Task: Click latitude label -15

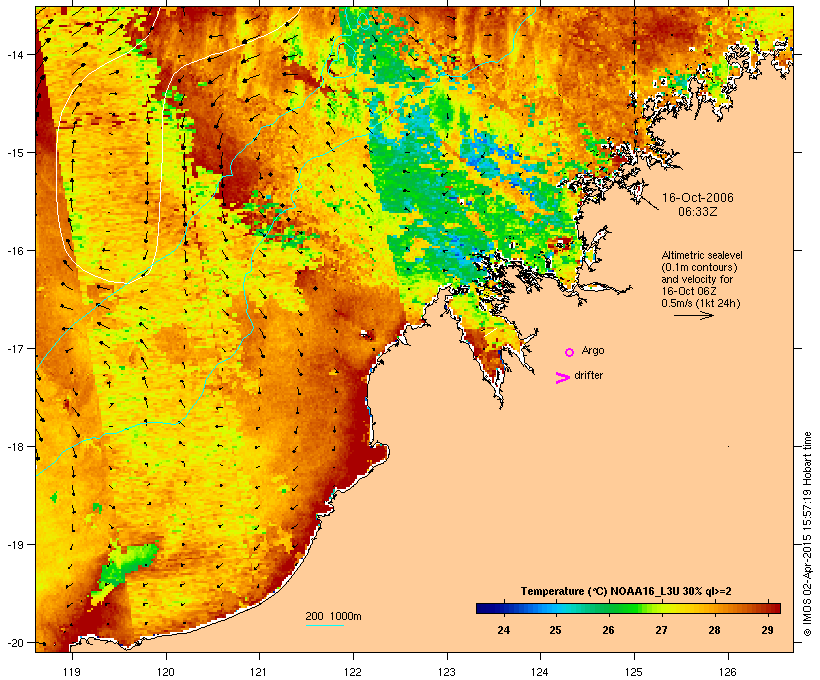Action: click(x=14, y=153)
